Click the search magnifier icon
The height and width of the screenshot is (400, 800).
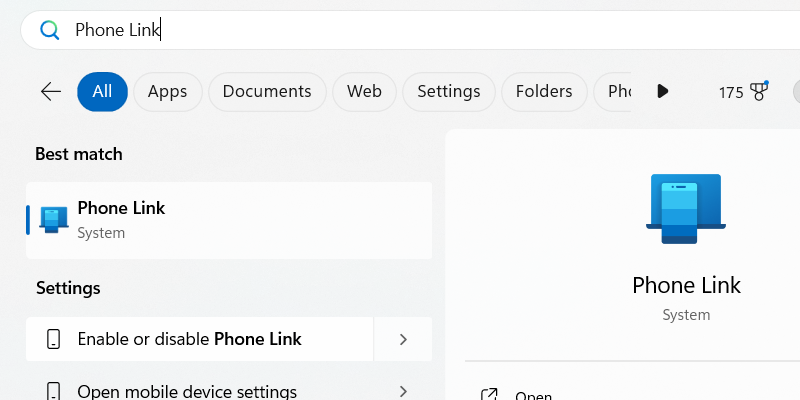tap(49, 30)
